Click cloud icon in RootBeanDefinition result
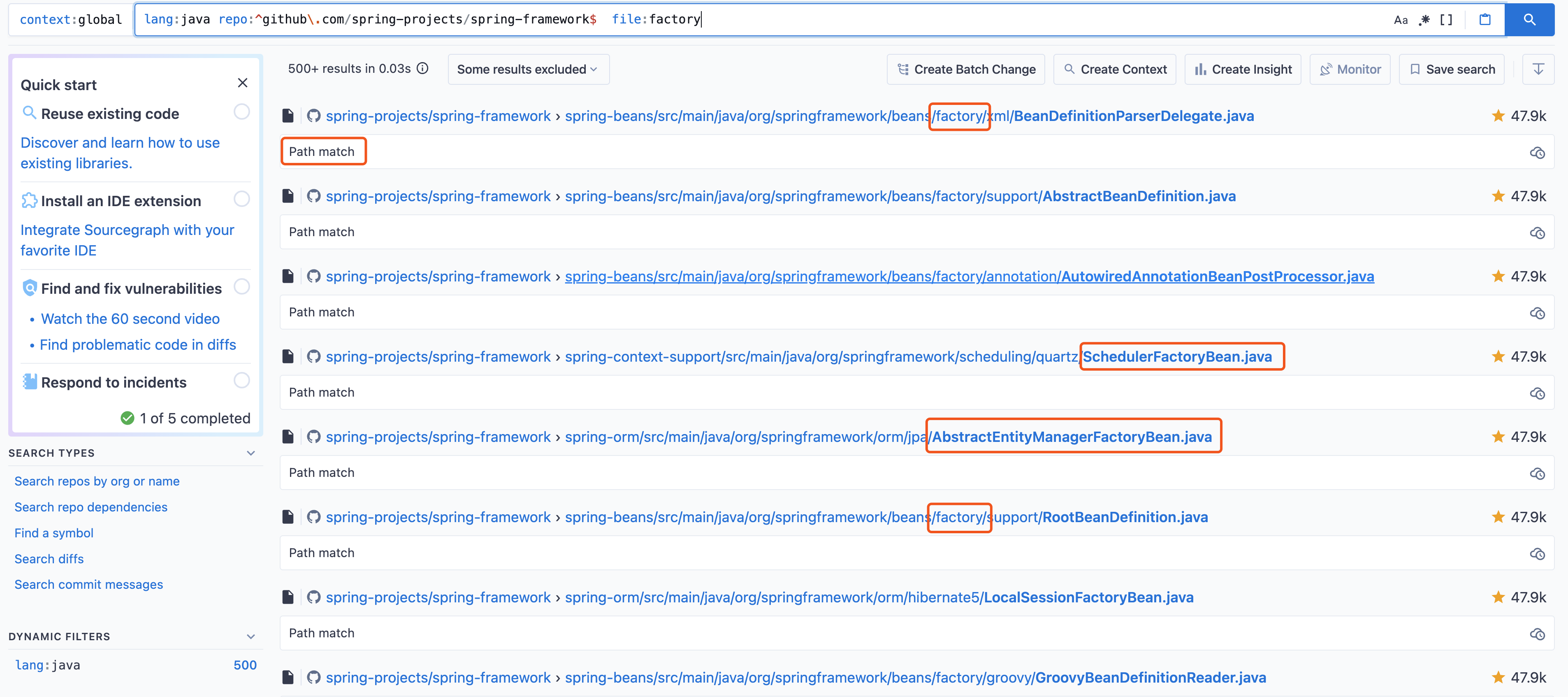 [x=1537, y=554]
